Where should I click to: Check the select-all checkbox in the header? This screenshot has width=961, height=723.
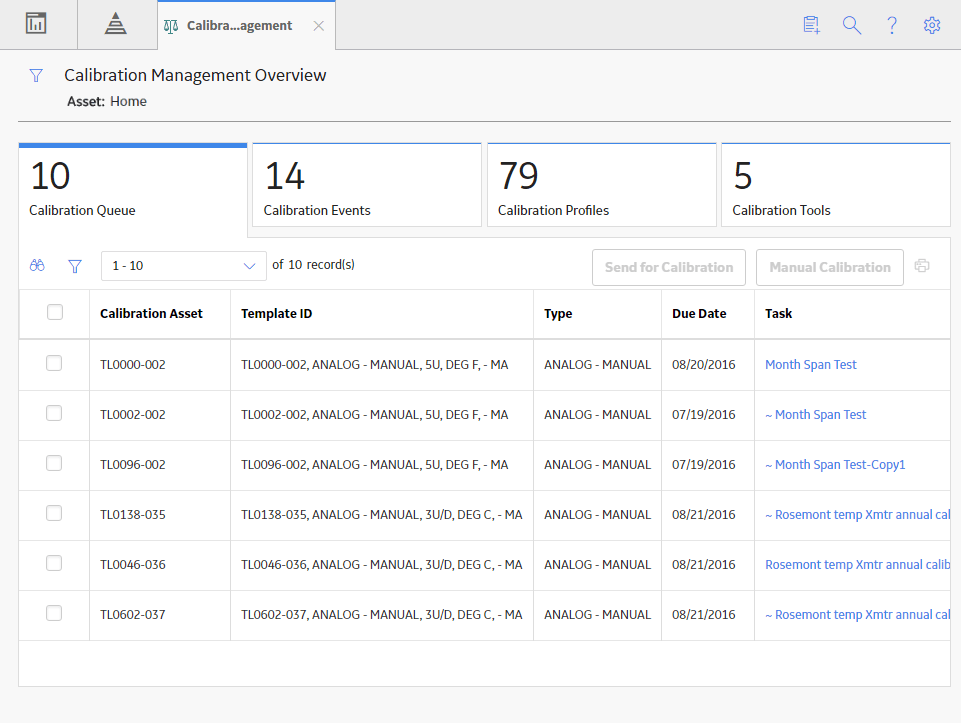pos(55,312)
